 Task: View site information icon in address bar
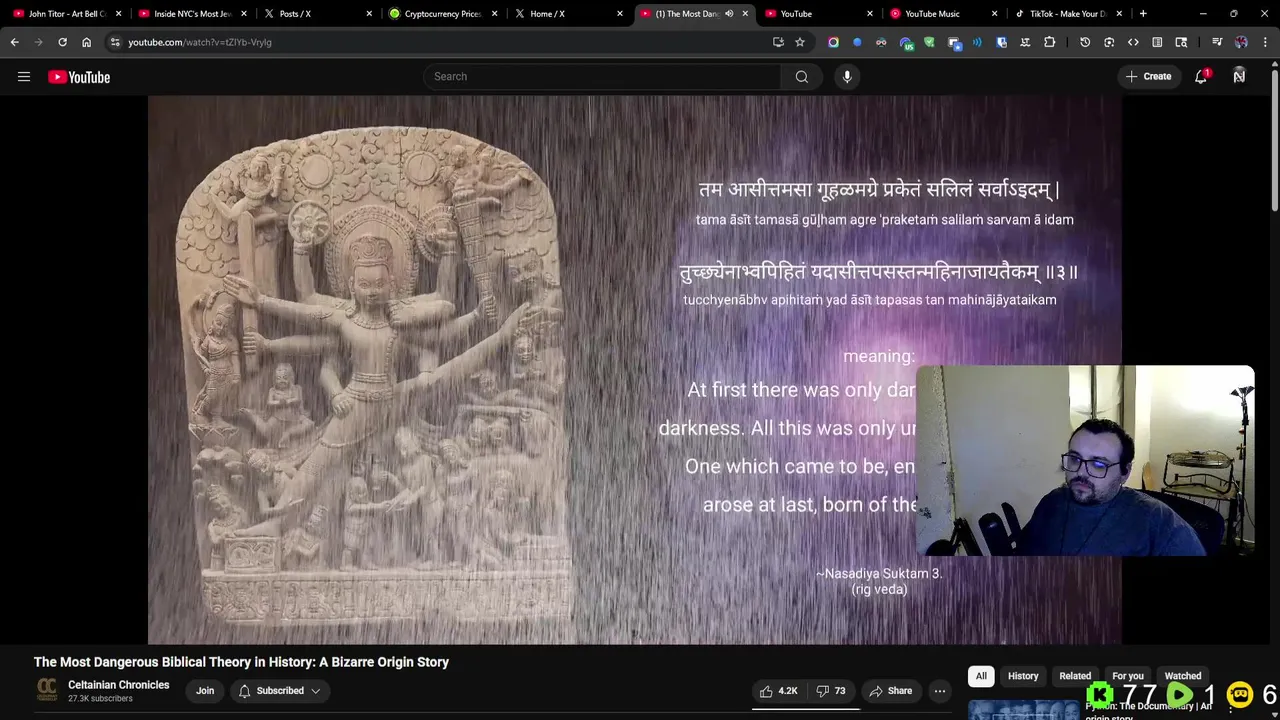[115, 42]
